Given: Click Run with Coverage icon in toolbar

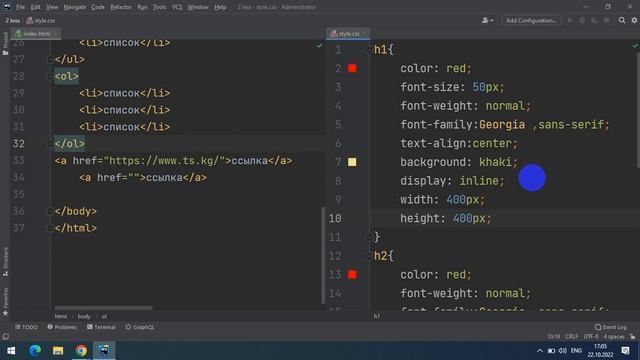Looking at the screenshot, I should tap(594, 20).
